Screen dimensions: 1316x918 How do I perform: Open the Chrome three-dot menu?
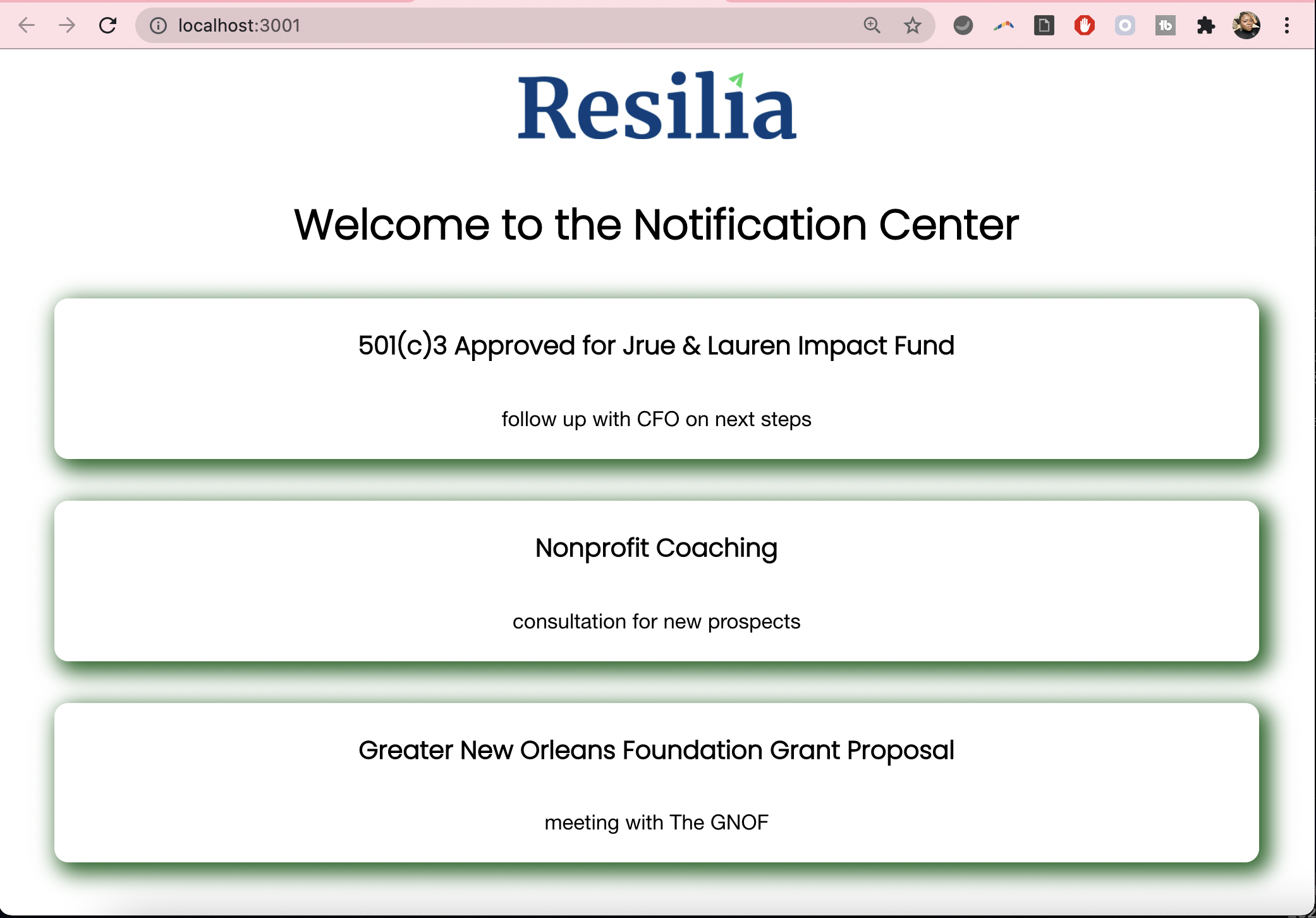point(1286,25)
